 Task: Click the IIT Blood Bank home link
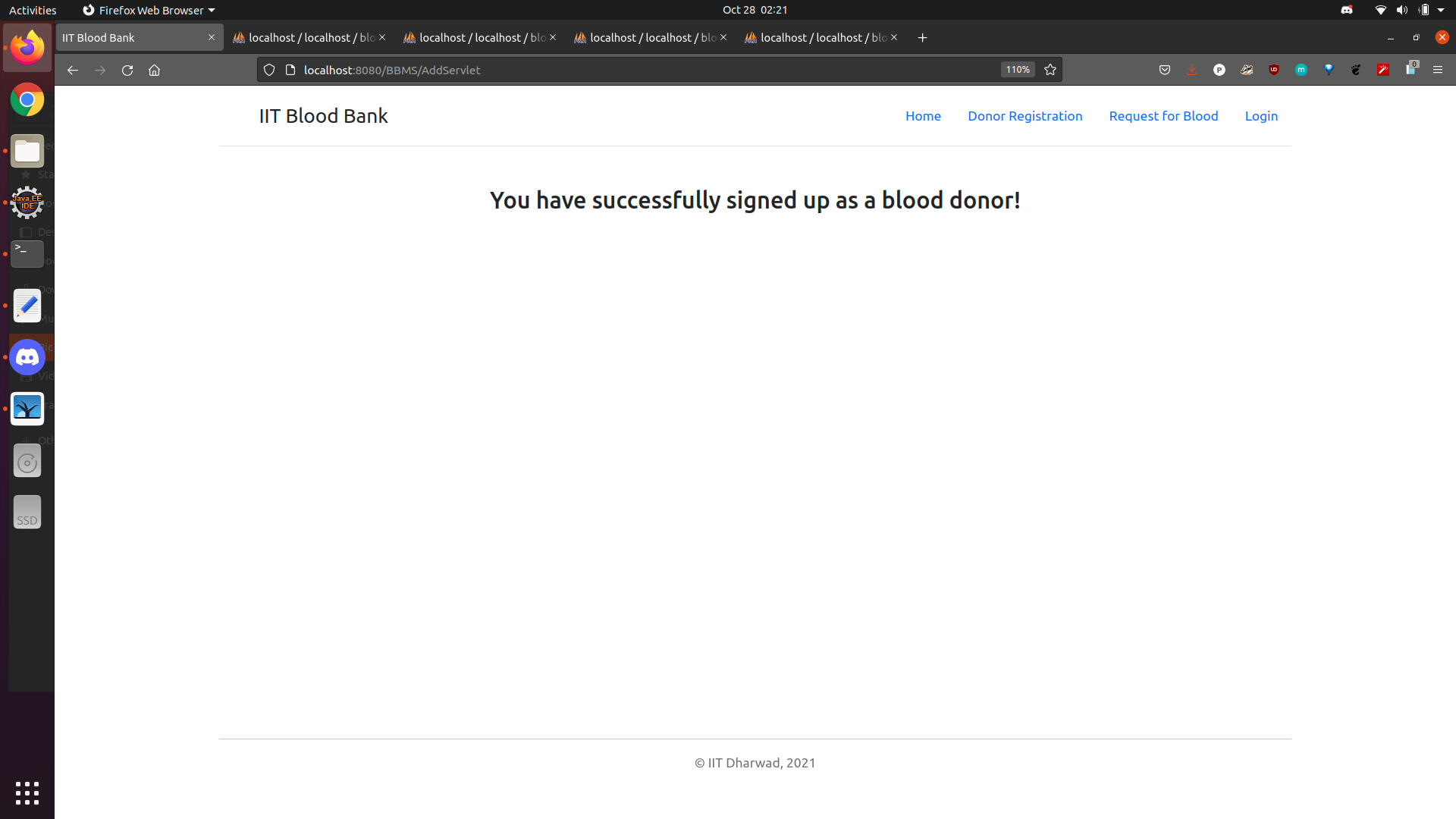click(323, 116)
